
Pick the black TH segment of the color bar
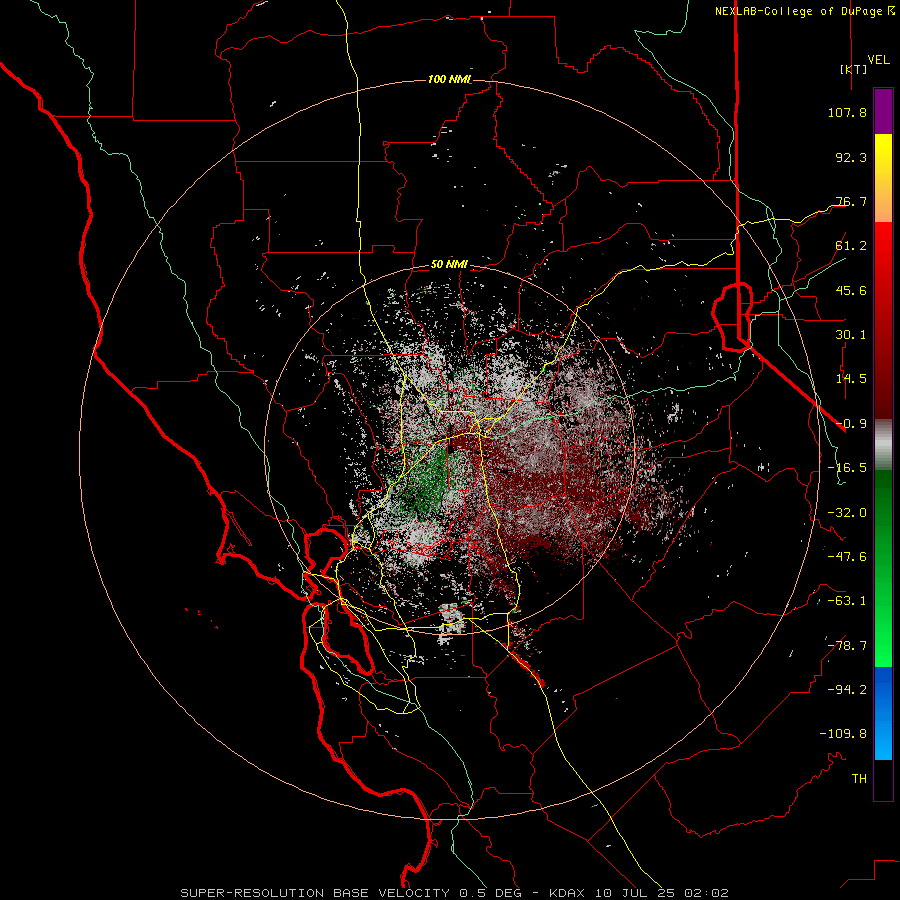pos(883,780)
